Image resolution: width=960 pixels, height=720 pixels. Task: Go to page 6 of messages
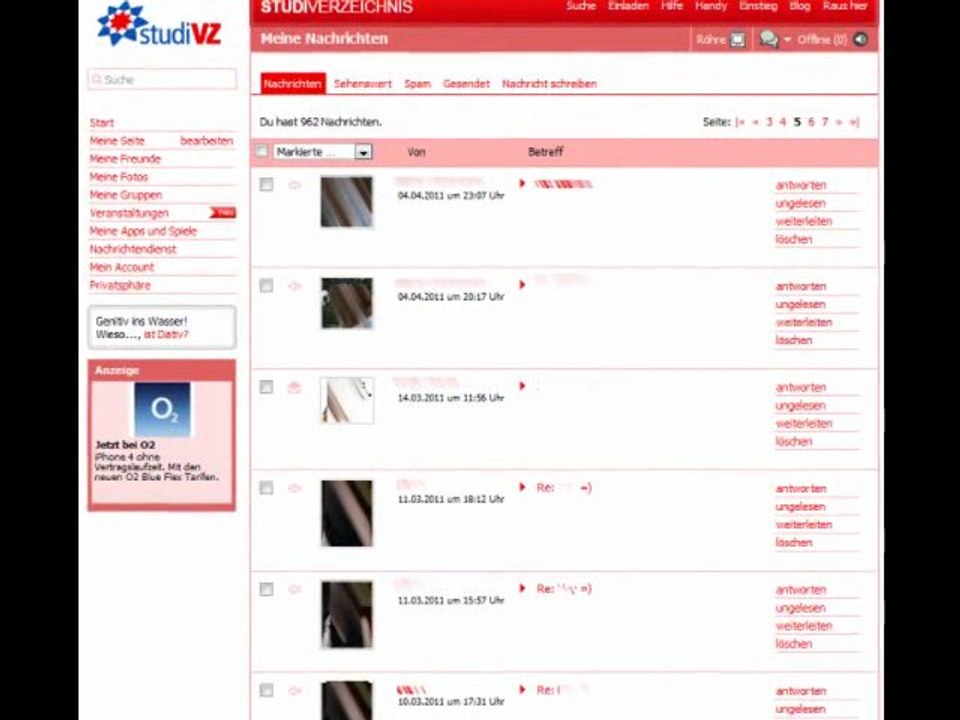point(811,122)
